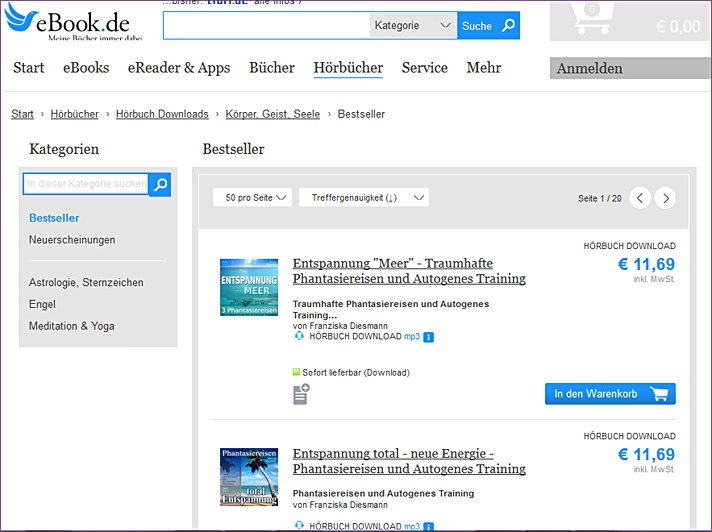Expand the 50 pro Seite dropdown
The height and width of the screenshot is (532, 712).
coord(252,198)
